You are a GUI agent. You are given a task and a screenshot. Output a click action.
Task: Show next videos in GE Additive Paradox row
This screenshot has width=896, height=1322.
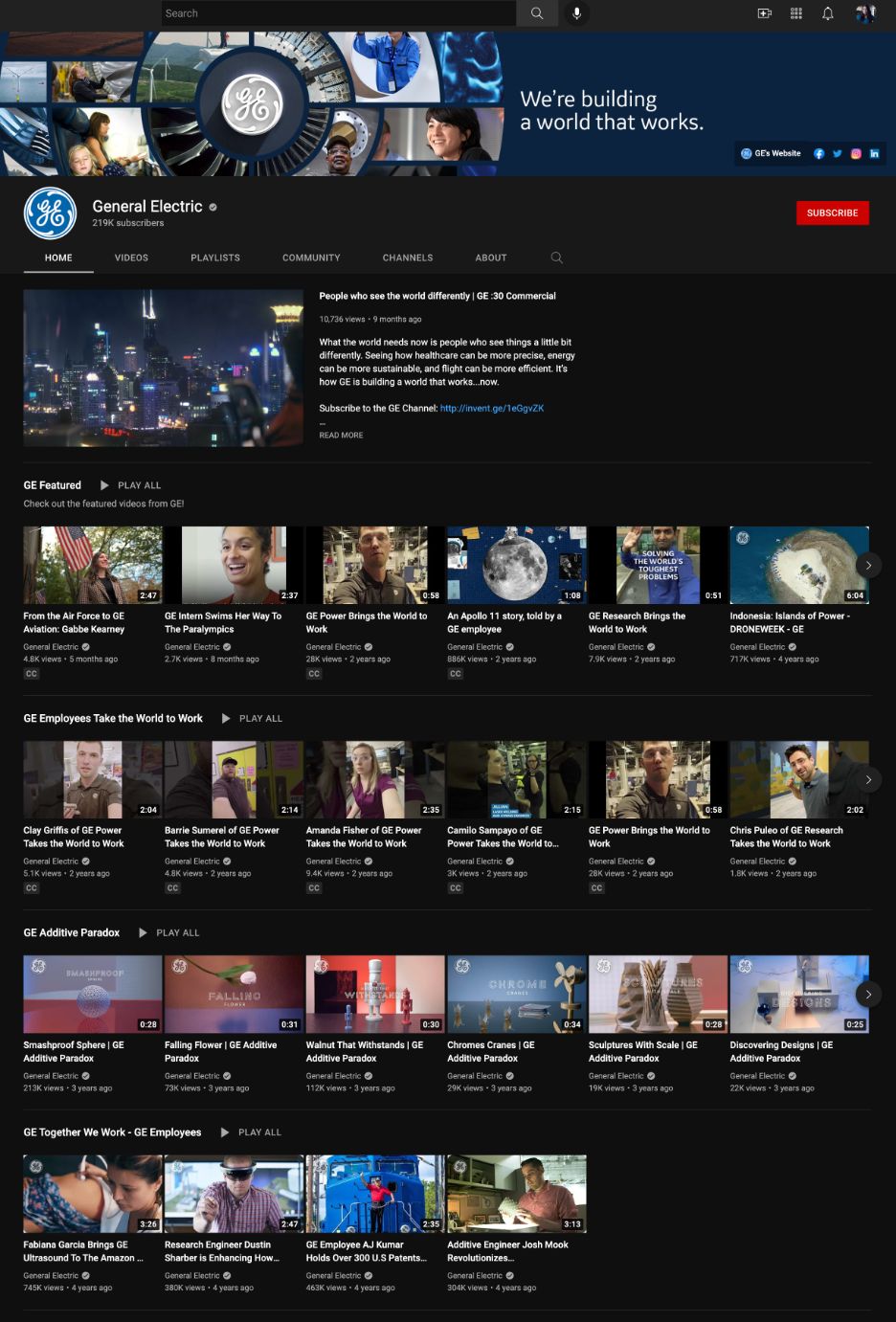tap(868, 994)
